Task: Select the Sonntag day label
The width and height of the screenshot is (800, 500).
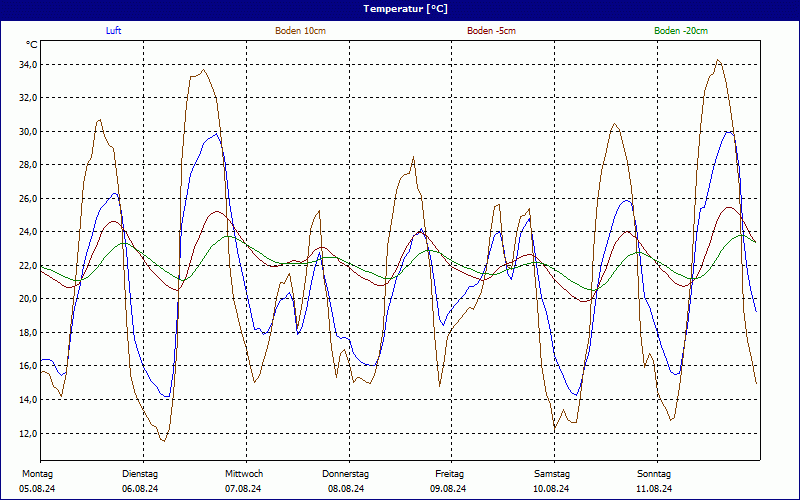Action: pyautogui.click(x=654, y=473)
